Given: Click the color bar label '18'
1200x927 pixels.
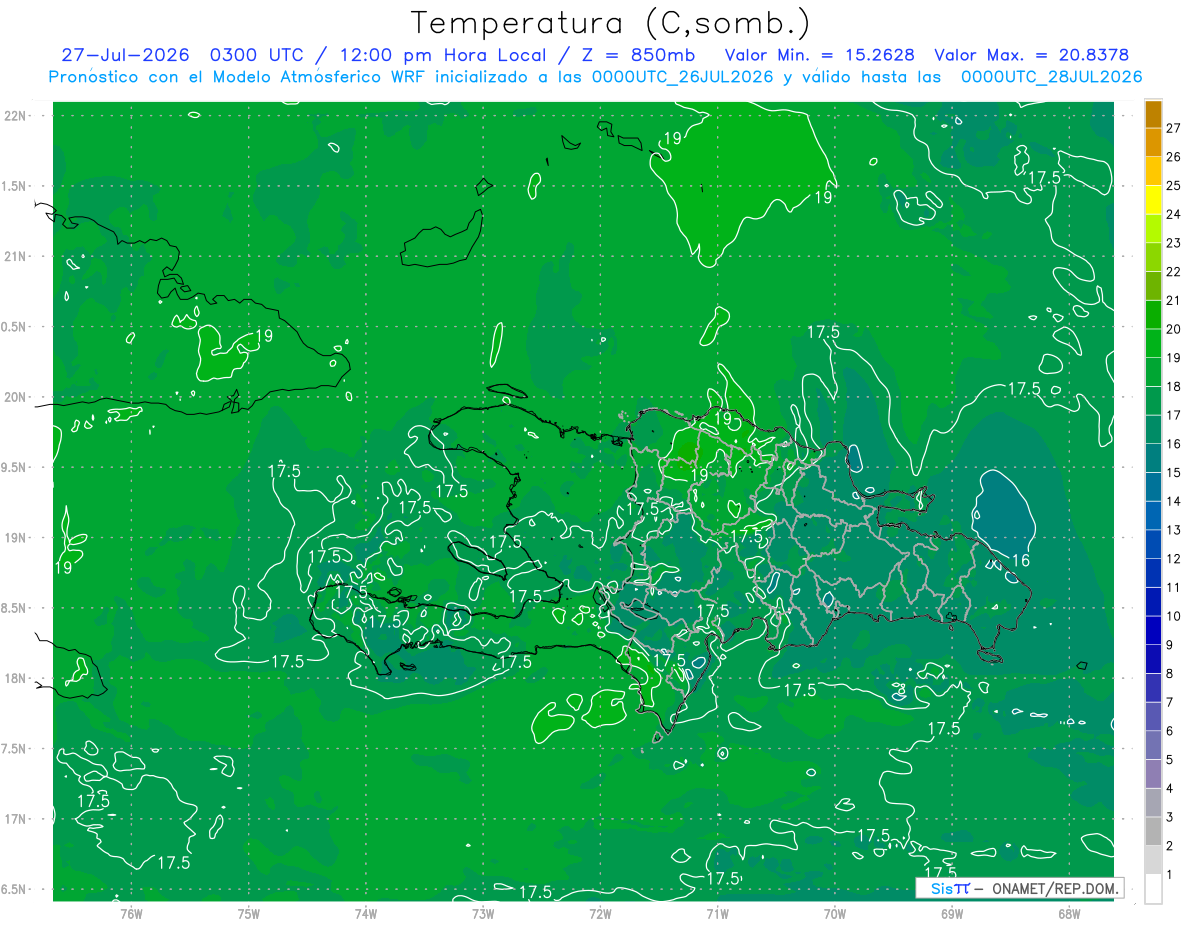Looking at the screenshot, I should (x=1174, y=386).
